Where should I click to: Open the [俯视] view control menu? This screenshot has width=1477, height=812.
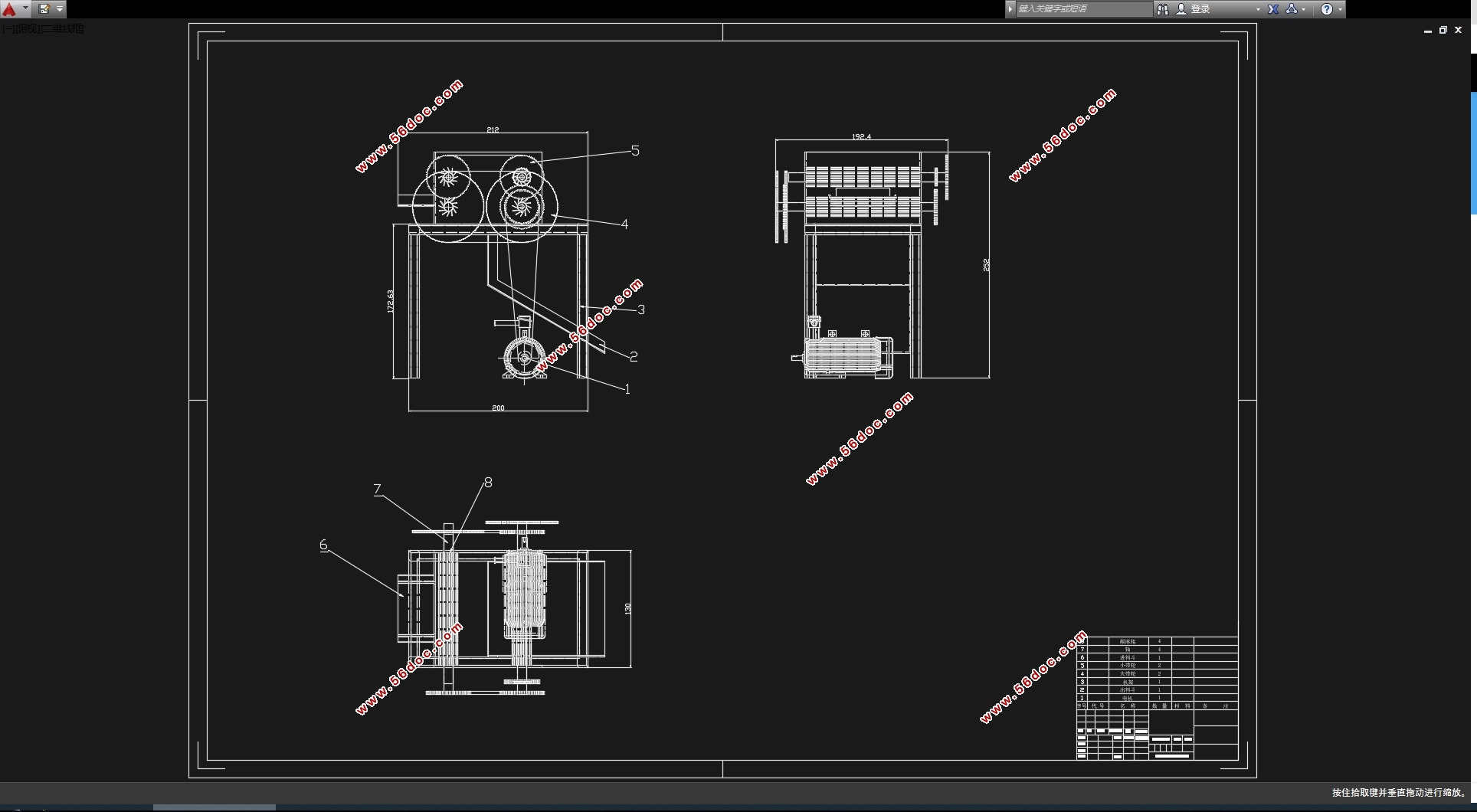pyautogui.click(x=27, y=29)
